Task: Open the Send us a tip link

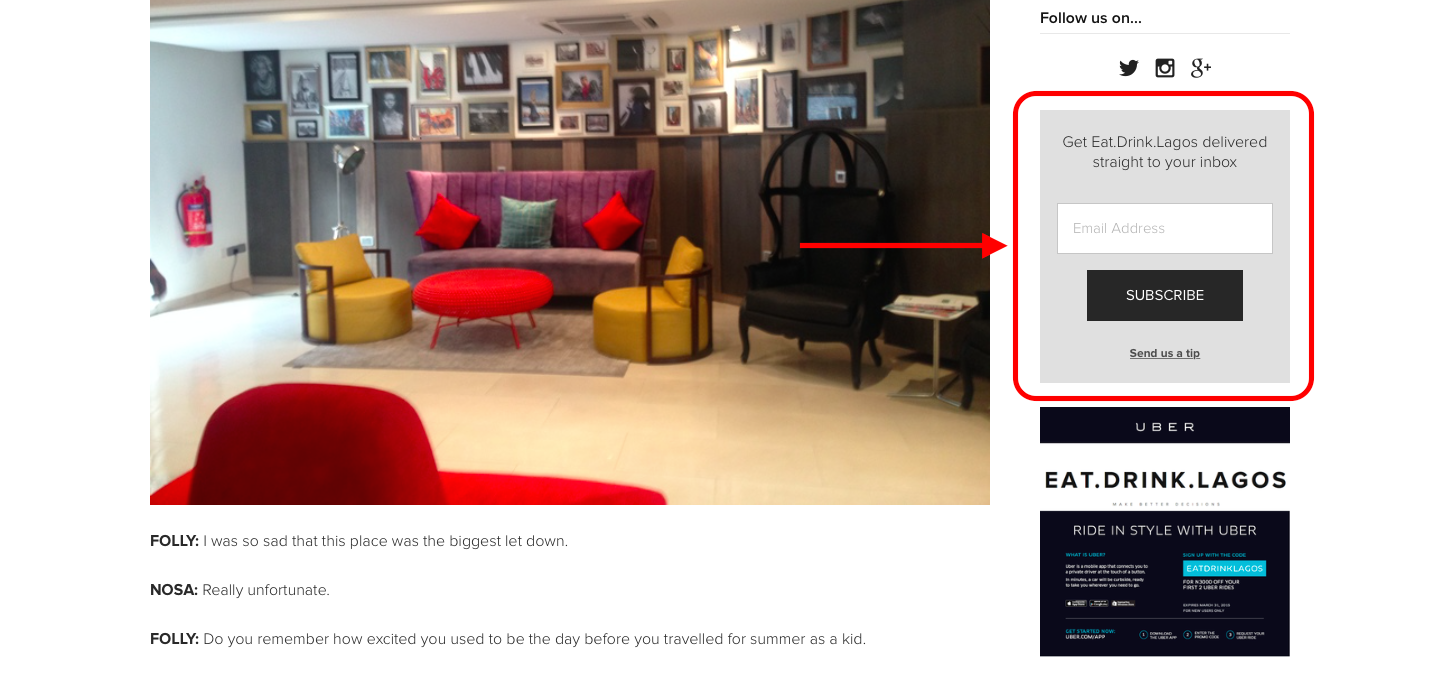Action: (1165, 353)
